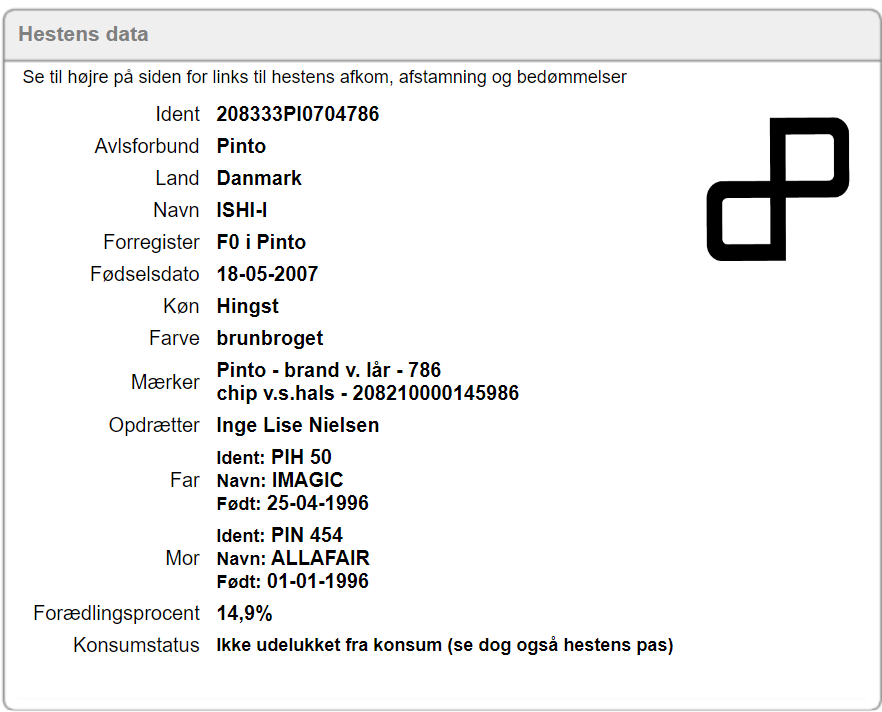Click the Avlsforbund value Pinto
Viewport: 882px width, 712px height.
(241, 146)
